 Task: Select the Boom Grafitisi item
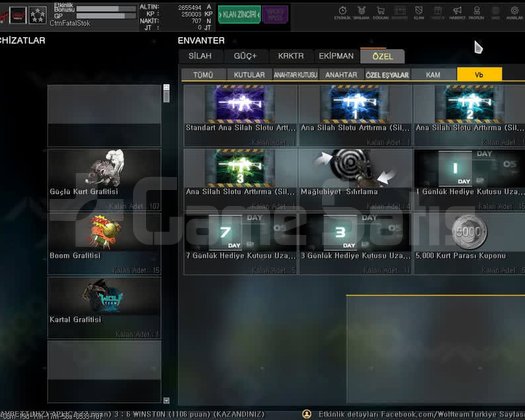click(x=104, y=243)
